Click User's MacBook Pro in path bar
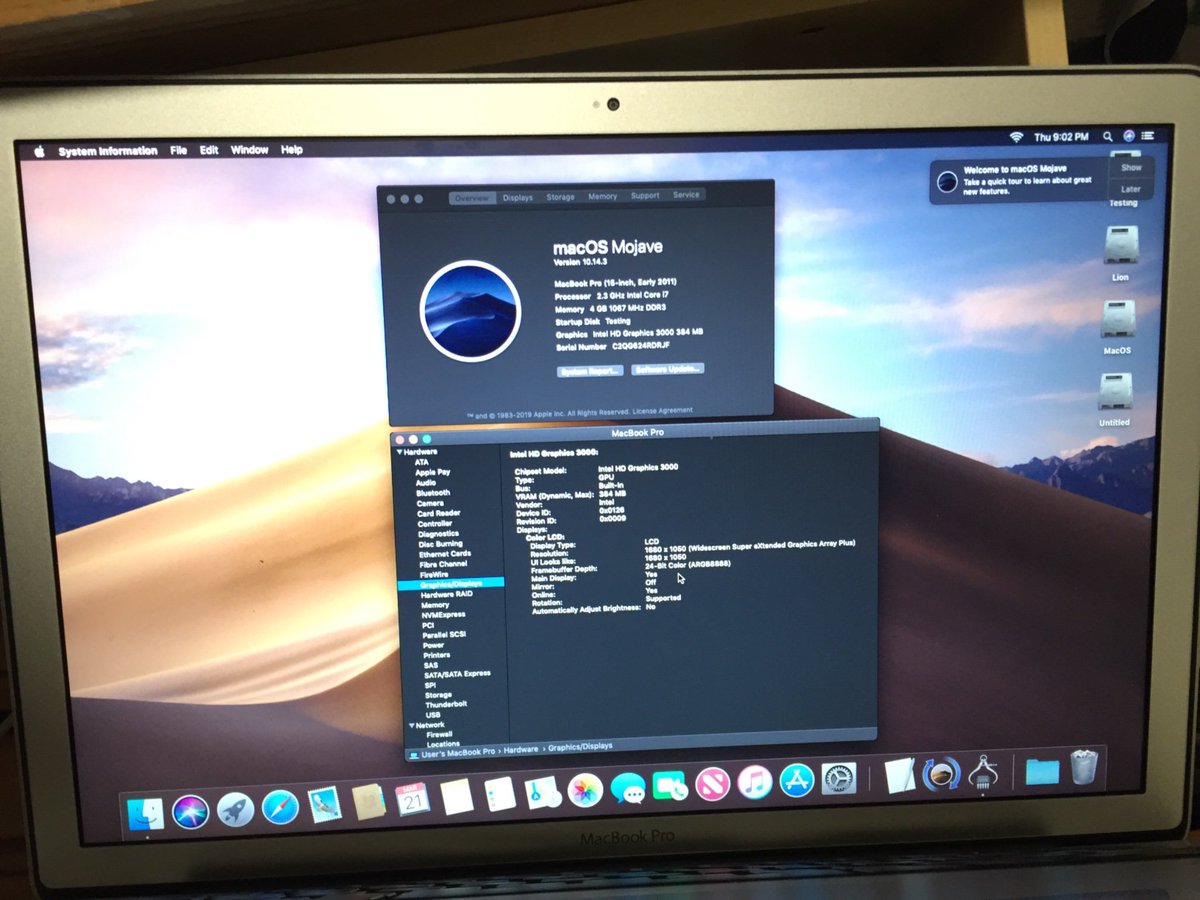This screenshot has width=1200, height=900. click(457, 752)
